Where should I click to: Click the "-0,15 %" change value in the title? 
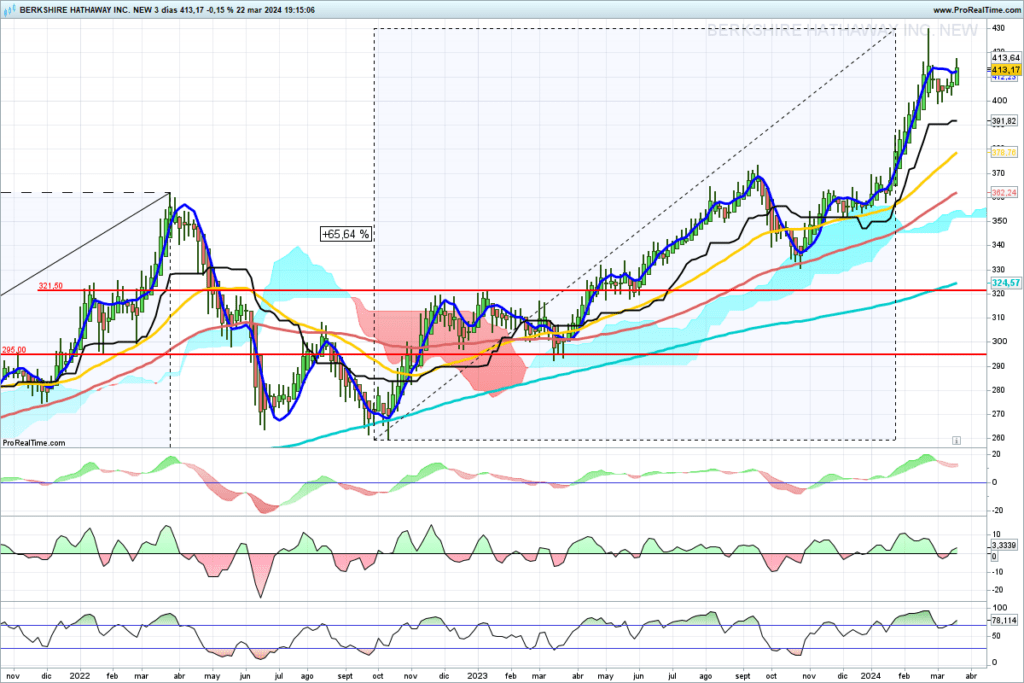point(219,10)
